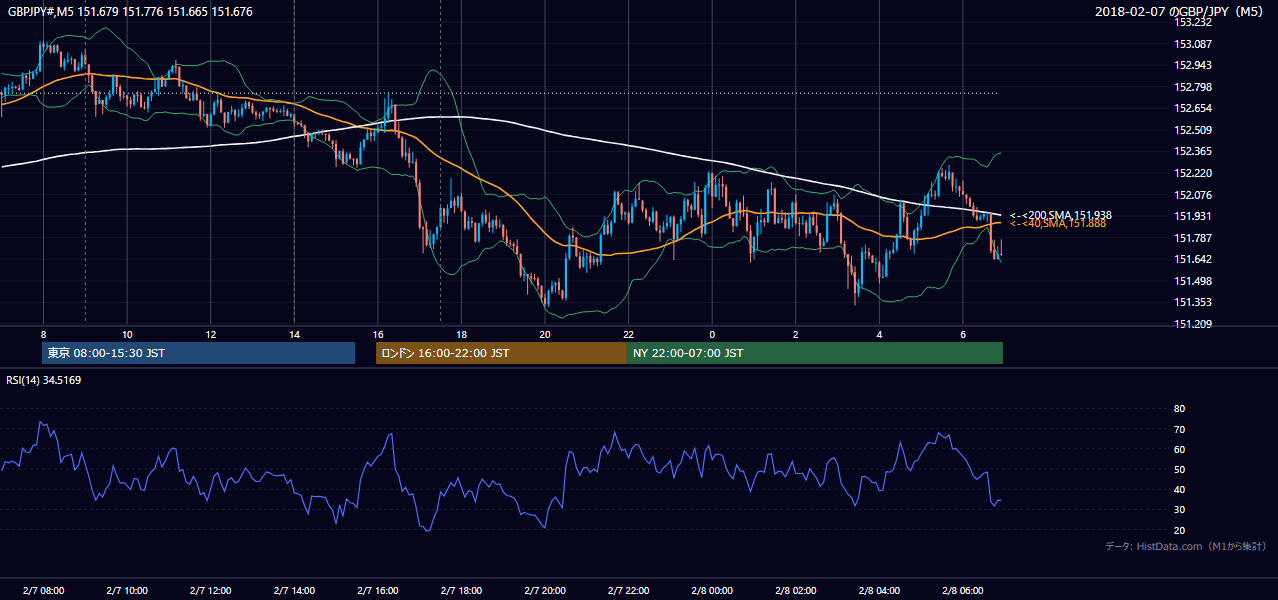Click the 2/7 08:00 bottom date label
The width and height of the screenshot is (1278, 600).
click(x=43, y=591)
